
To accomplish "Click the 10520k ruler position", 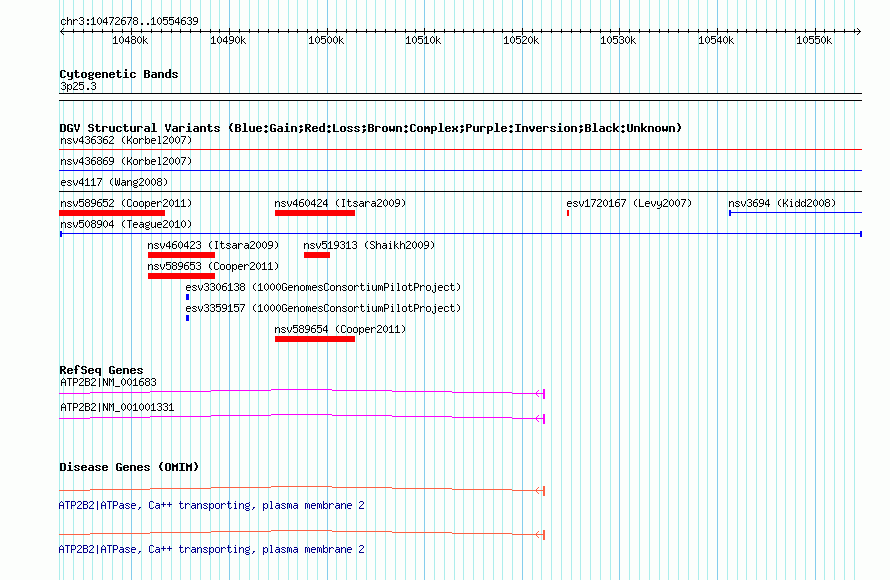I will (x=521, y=40).
